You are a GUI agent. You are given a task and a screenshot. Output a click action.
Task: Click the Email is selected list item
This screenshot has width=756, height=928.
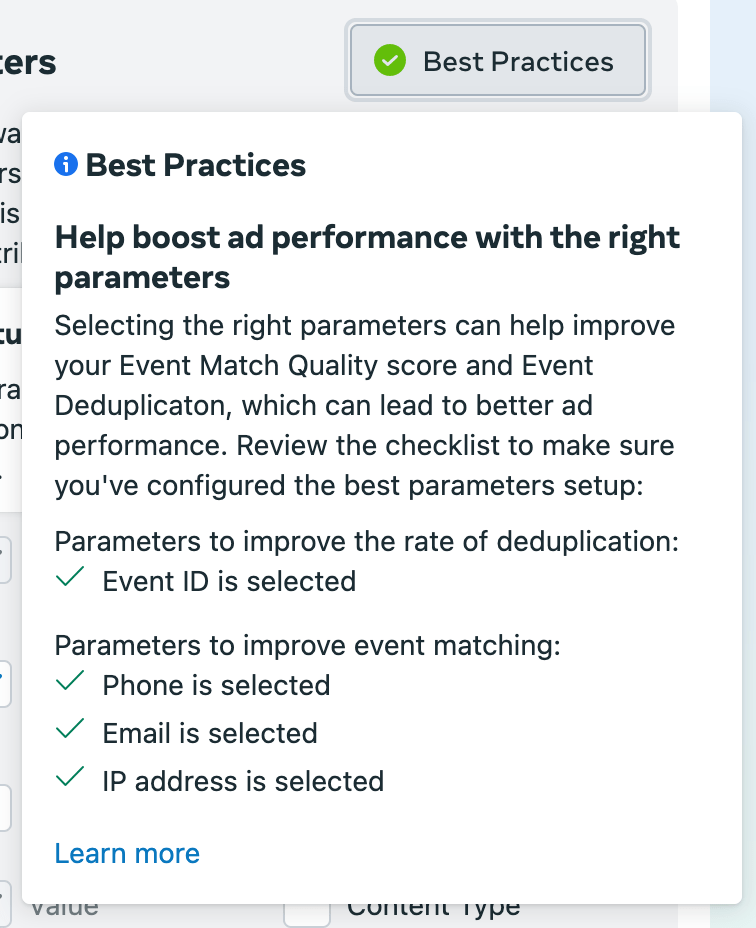pyautogui.click(x=210, y=733)
